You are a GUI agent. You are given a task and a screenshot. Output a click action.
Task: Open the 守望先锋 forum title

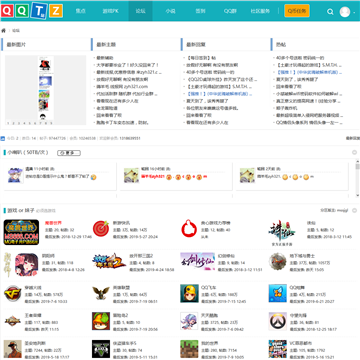click(298, 315)
